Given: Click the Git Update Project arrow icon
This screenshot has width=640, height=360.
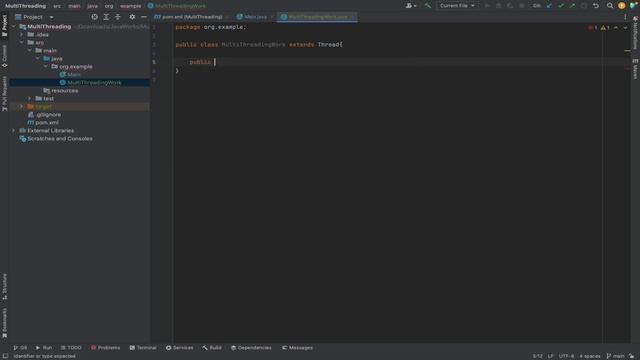Looking at the screenshot, I should [x=549, y=6].
